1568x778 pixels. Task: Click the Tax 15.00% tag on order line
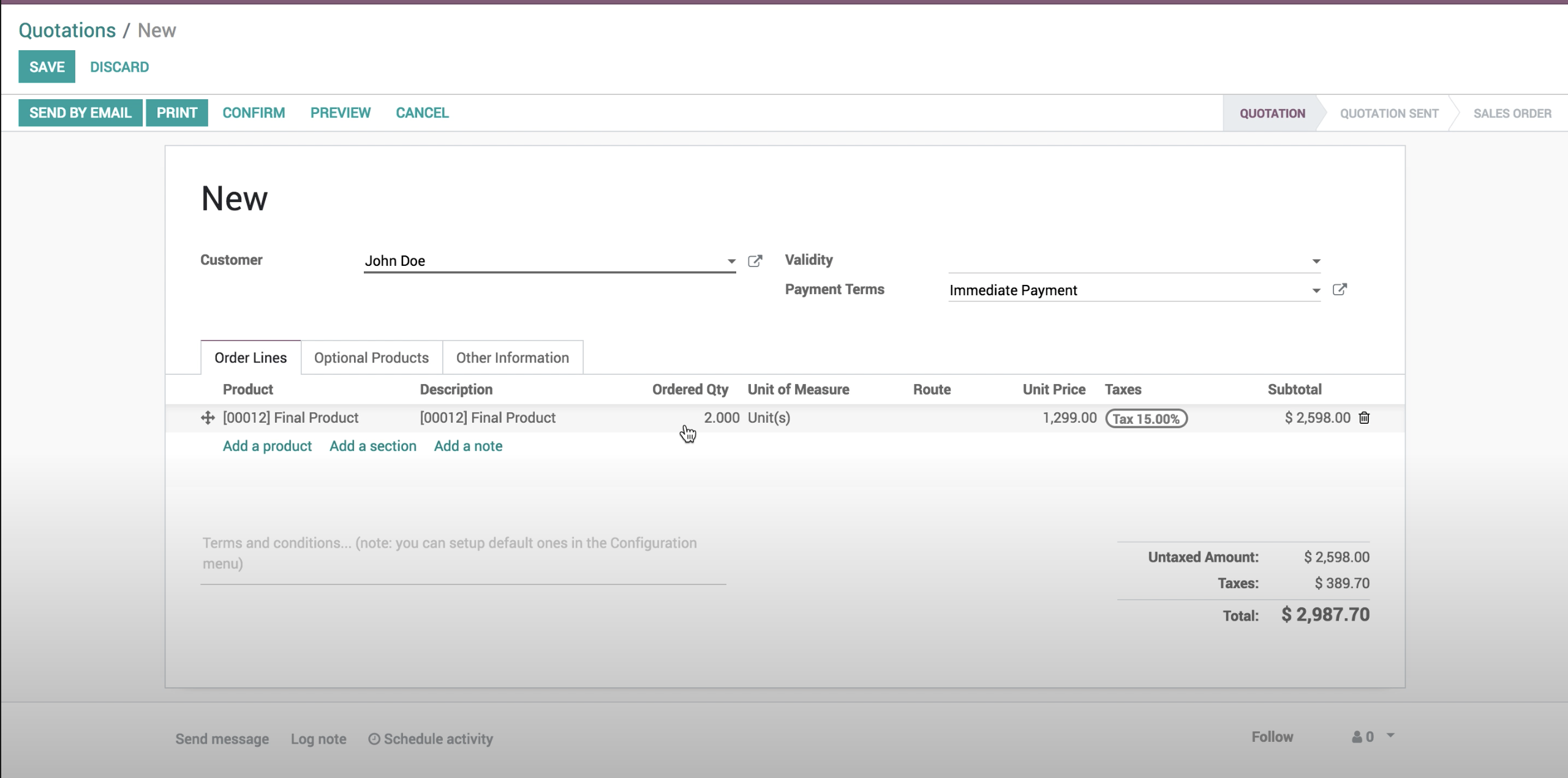[1146, 419]
